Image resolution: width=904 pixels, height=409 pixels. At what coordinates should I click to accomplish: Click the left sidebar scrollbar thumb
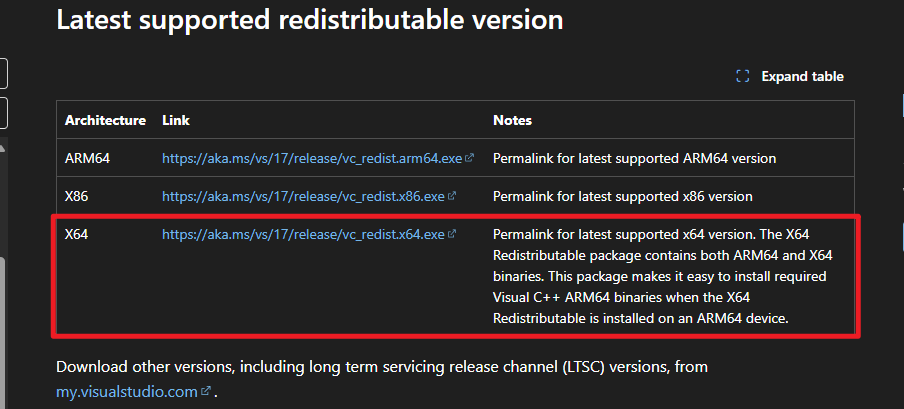[x=2, y=330]
